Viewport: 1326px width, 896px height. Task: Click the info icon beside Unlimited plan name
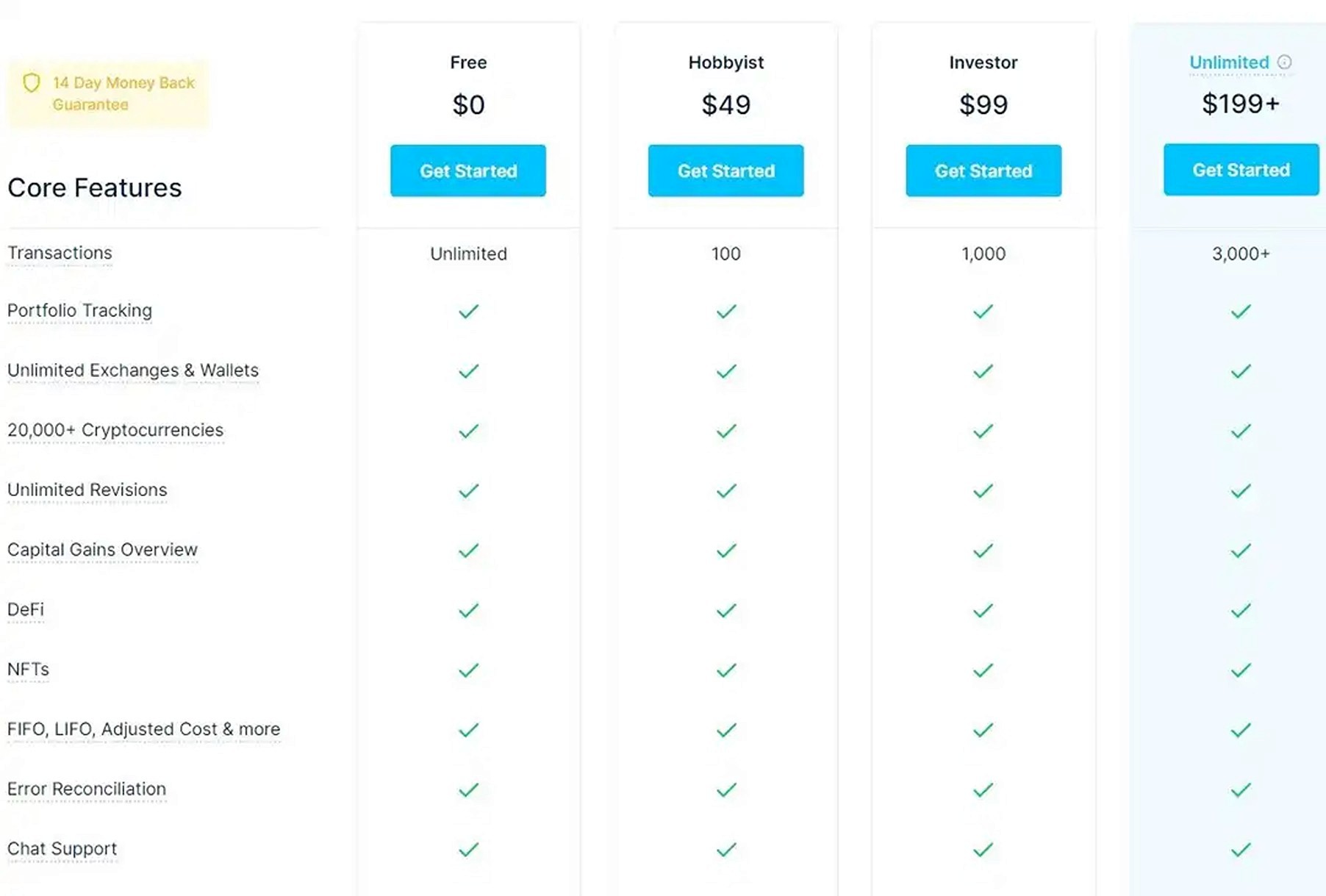click(x=1285, y=62)
